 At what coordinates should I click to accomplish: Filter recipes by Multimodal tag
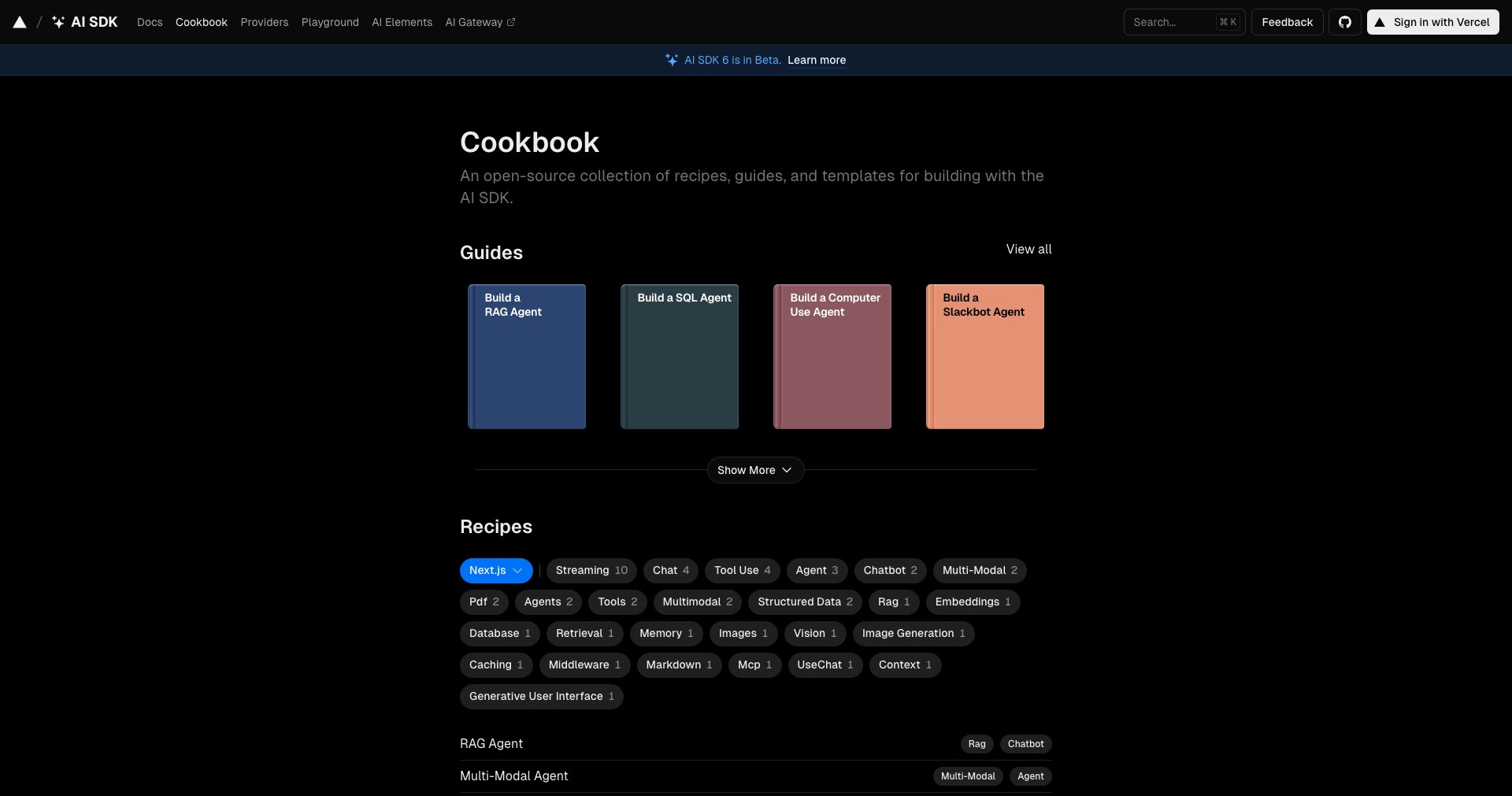click(x=697, y=602)
